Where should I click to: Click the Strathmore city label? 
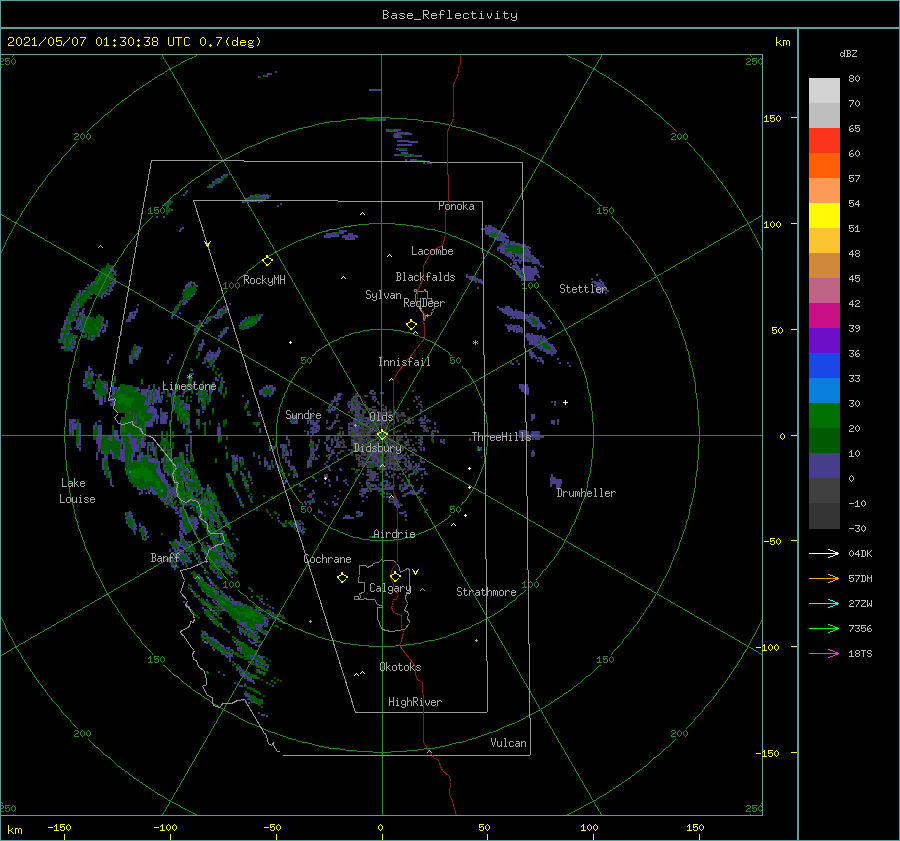coord(486,592)
